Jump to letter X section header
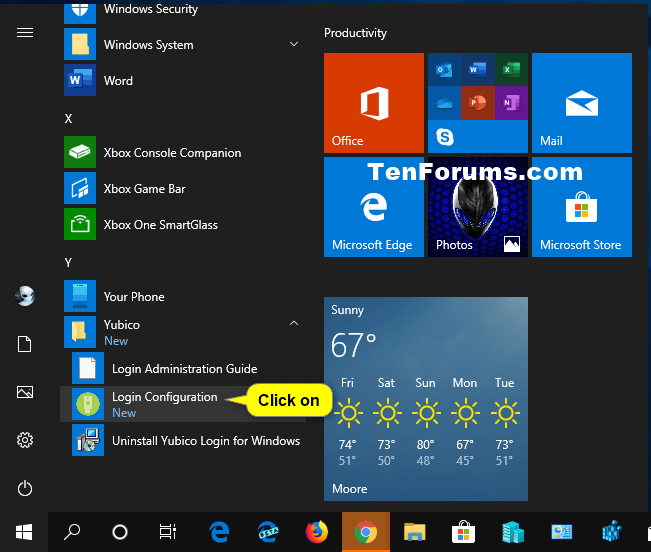This screenshot has height=552, width=651. click(69, 119)
